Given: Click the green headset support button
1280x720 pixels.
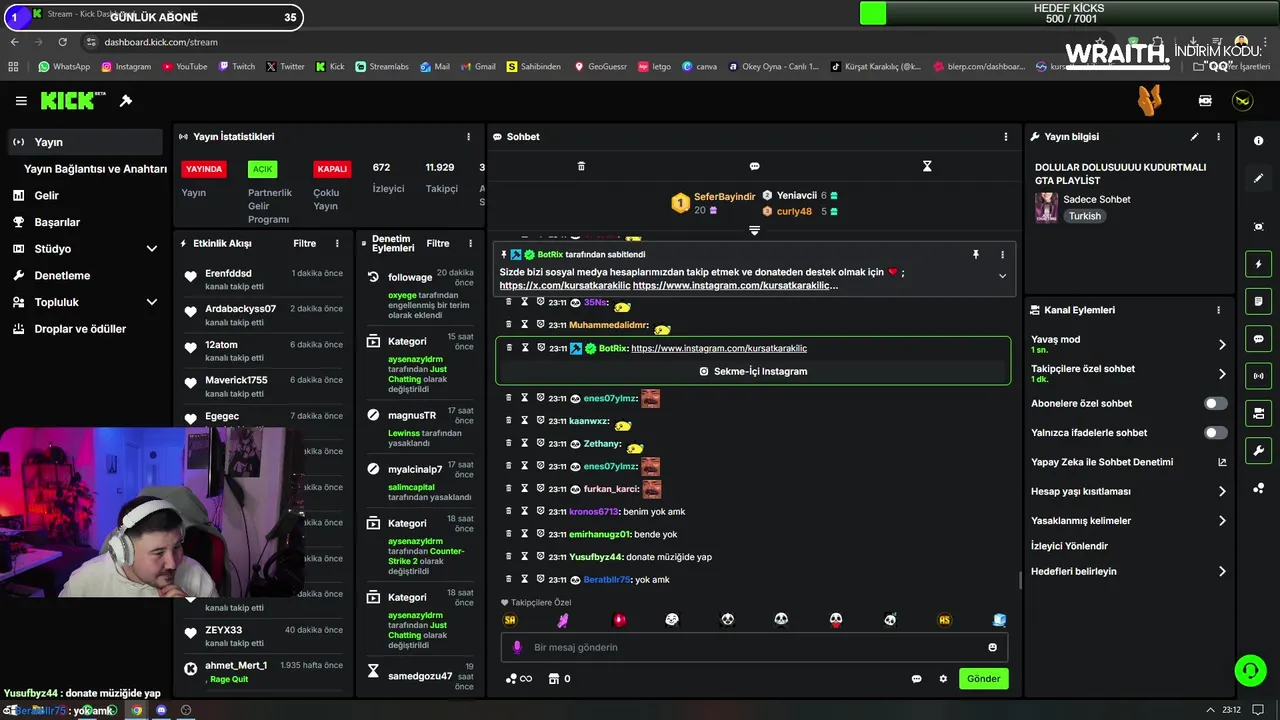Looking at the screenshot, I should (x=1250, y=670).
